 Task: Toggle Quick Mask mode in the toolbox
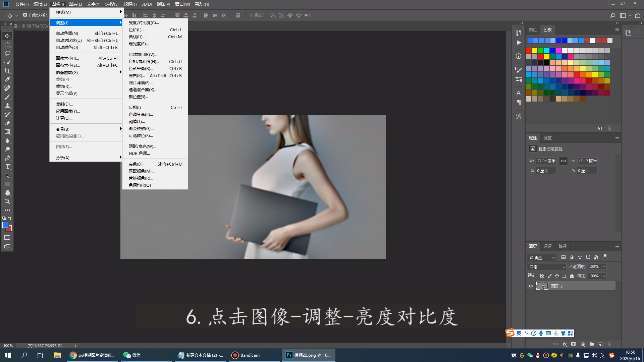coord(7,237)
